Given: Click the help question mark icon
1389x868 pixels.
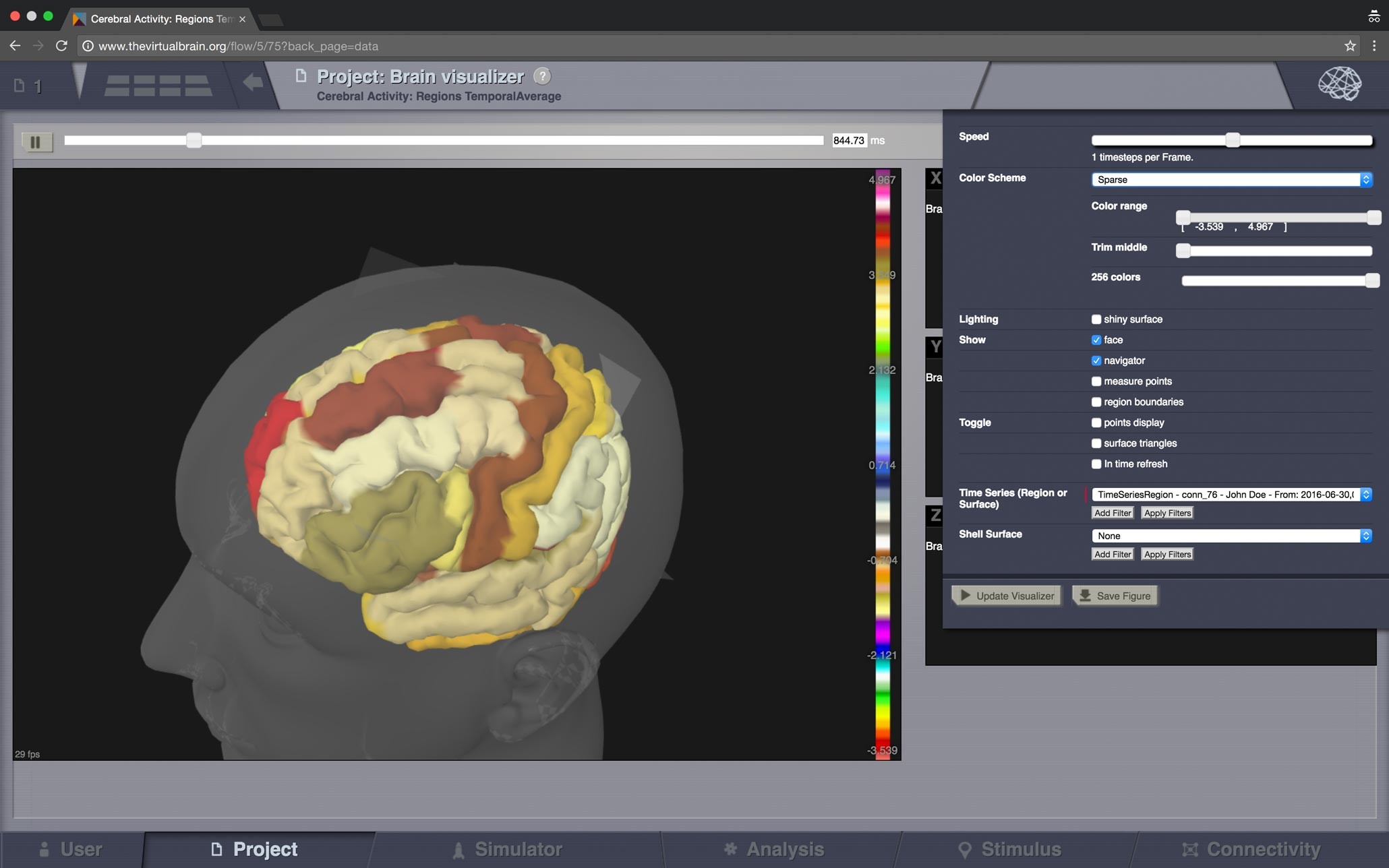Looking at the screenshot, I should 542,76.
